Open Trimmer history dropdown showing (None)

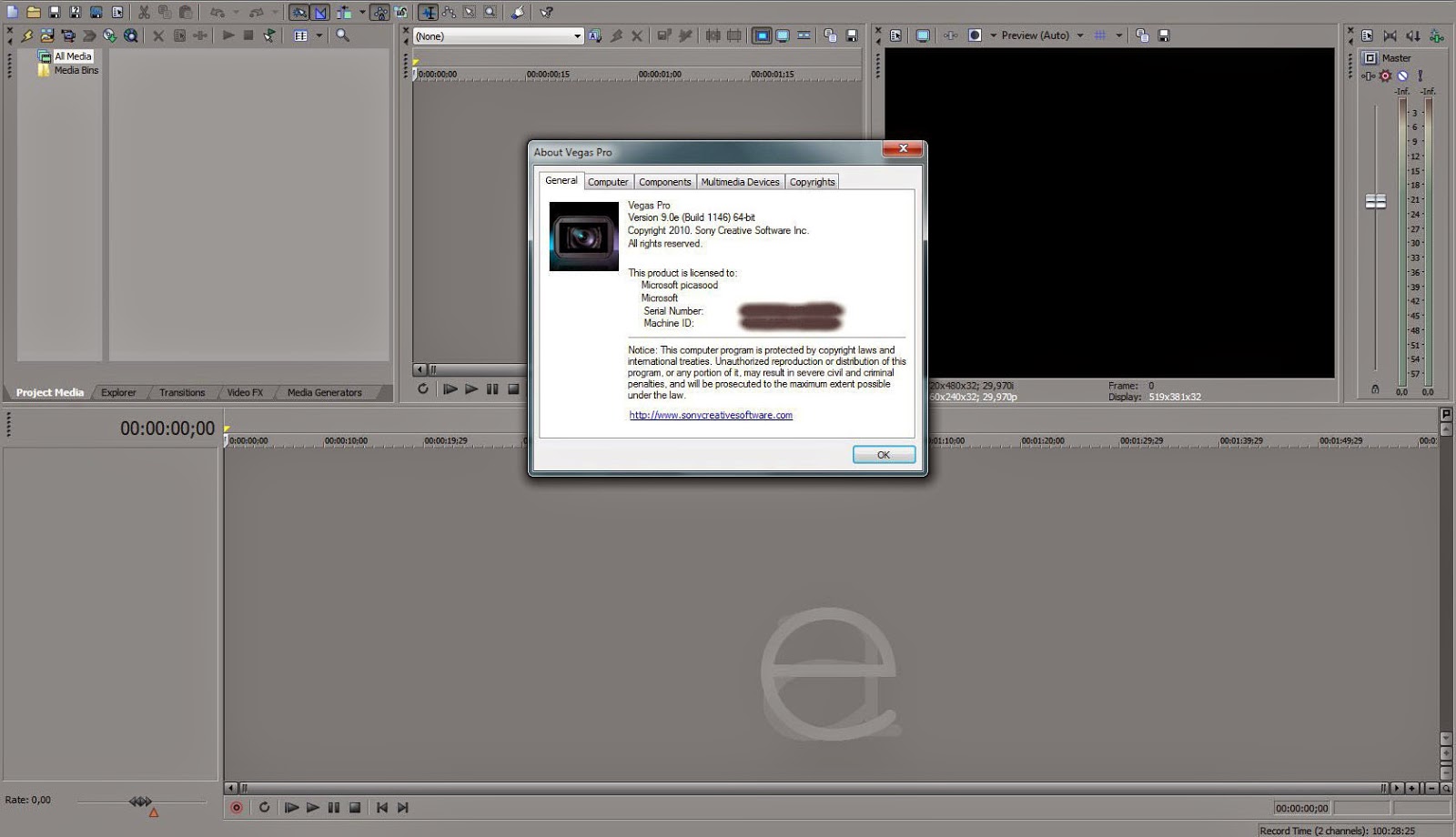click(498, 36)
